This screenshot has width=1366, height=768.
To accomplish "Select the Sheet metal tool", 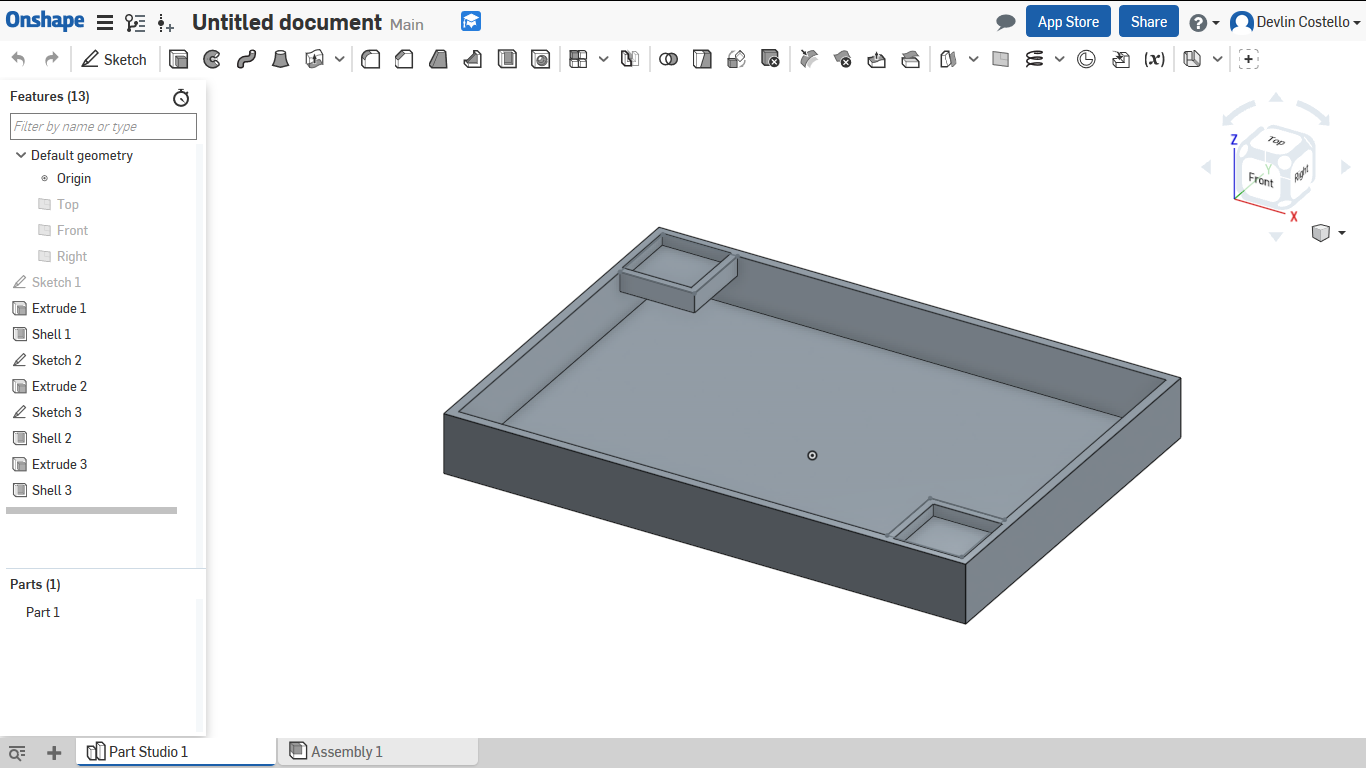I will point(1192,60).
